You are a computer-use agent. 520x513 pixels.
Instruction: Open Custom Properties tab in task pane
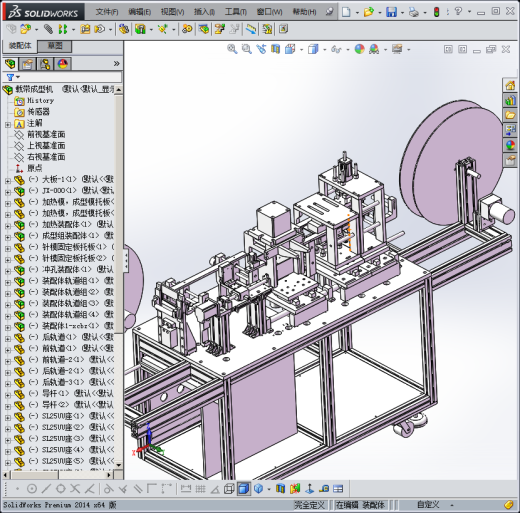pos(510,160)
